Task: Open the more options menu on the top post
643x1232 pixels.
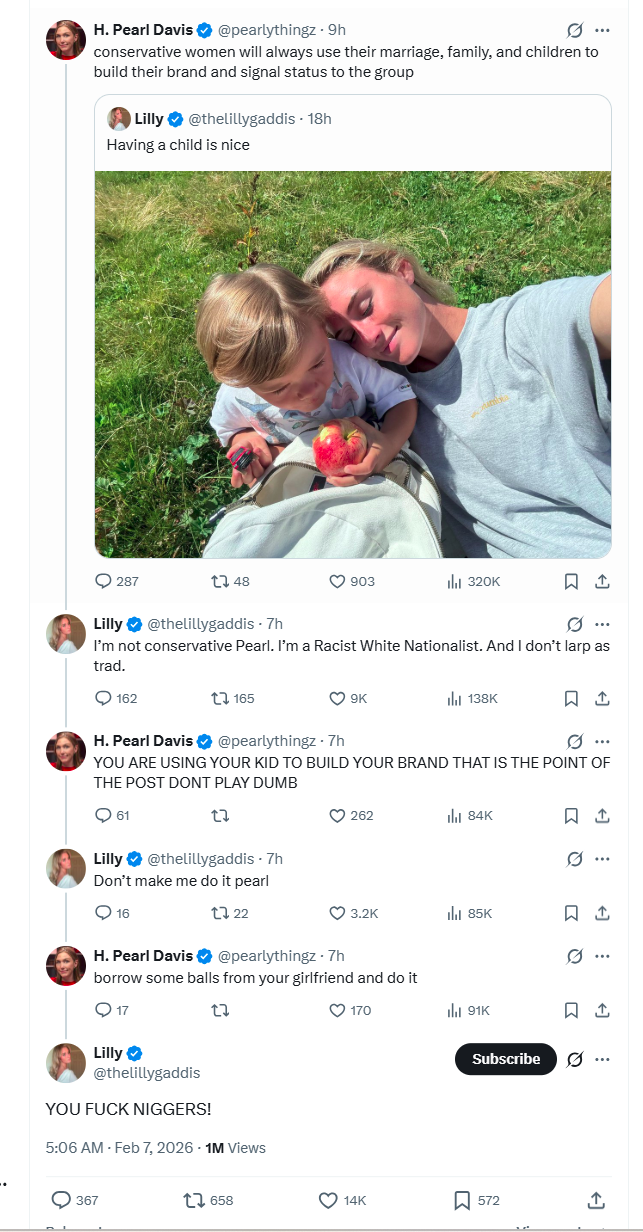Action: point(602,30)
